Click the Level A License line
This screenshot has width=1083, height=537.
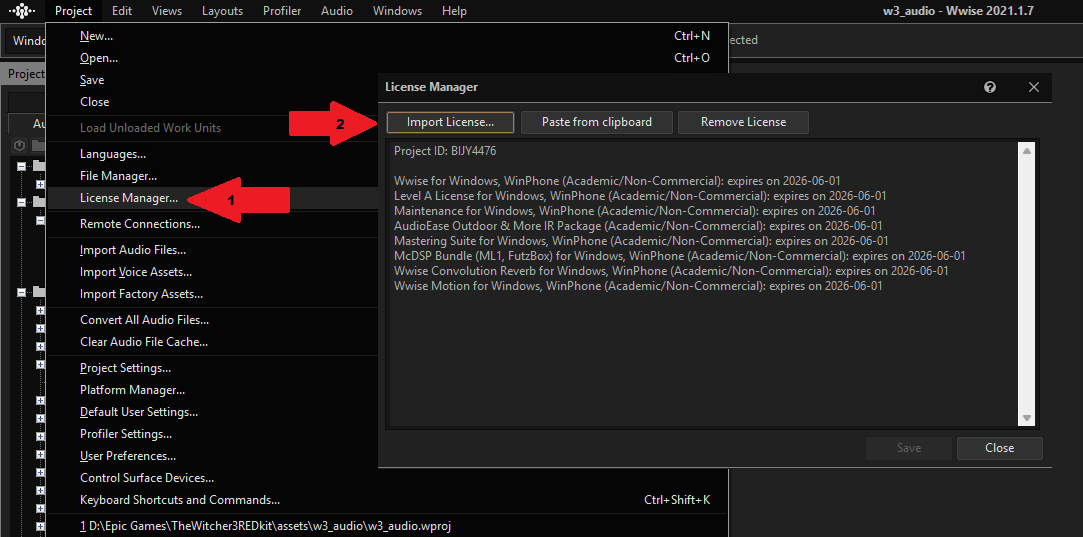tap(640, 196)
